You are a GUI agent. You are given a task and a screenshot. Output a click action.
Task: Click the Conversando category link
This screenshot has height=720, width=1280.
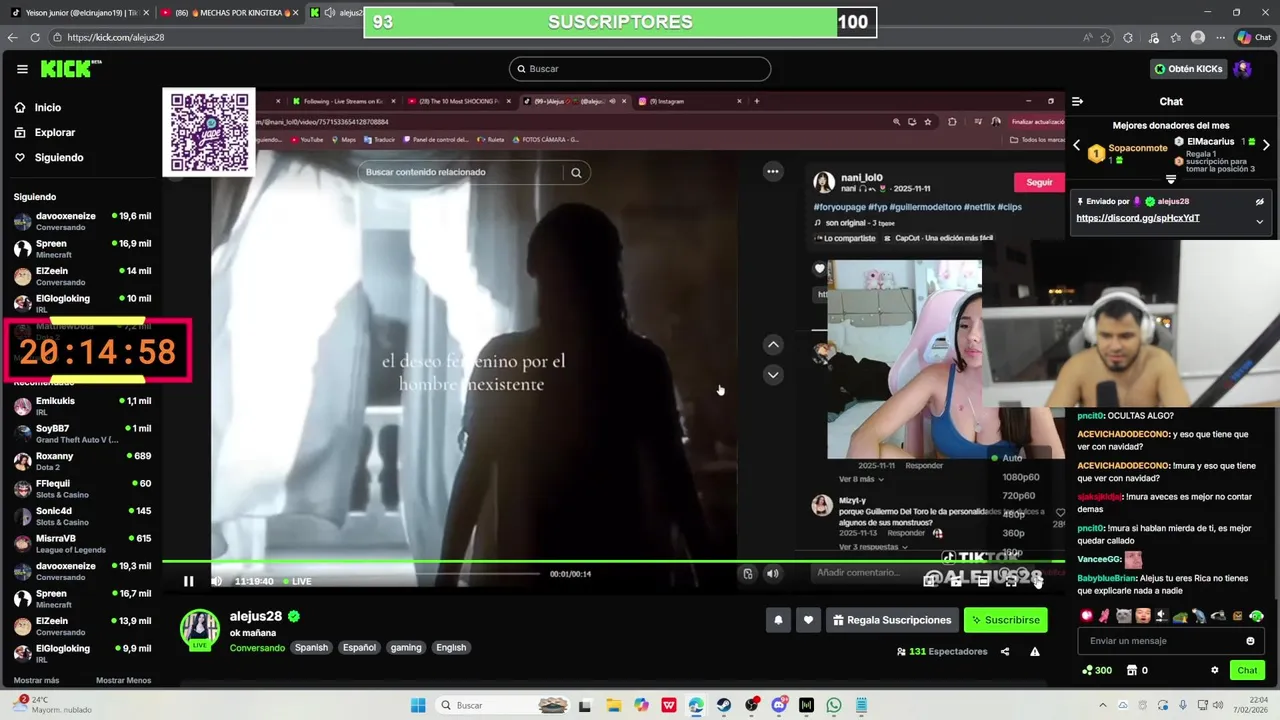[257, 648]
